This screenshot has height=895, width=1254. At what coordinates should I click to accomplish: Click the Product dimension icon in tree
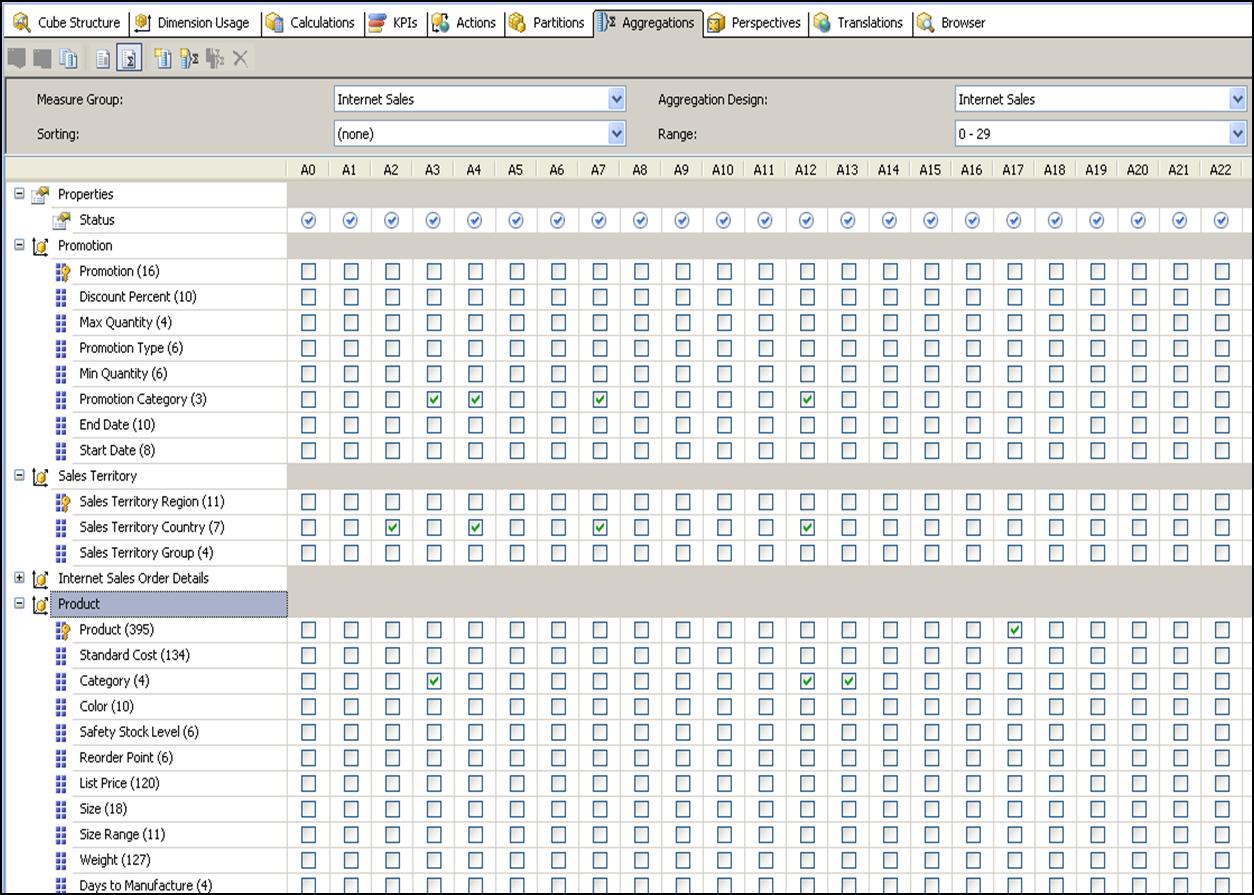[40, 604]
